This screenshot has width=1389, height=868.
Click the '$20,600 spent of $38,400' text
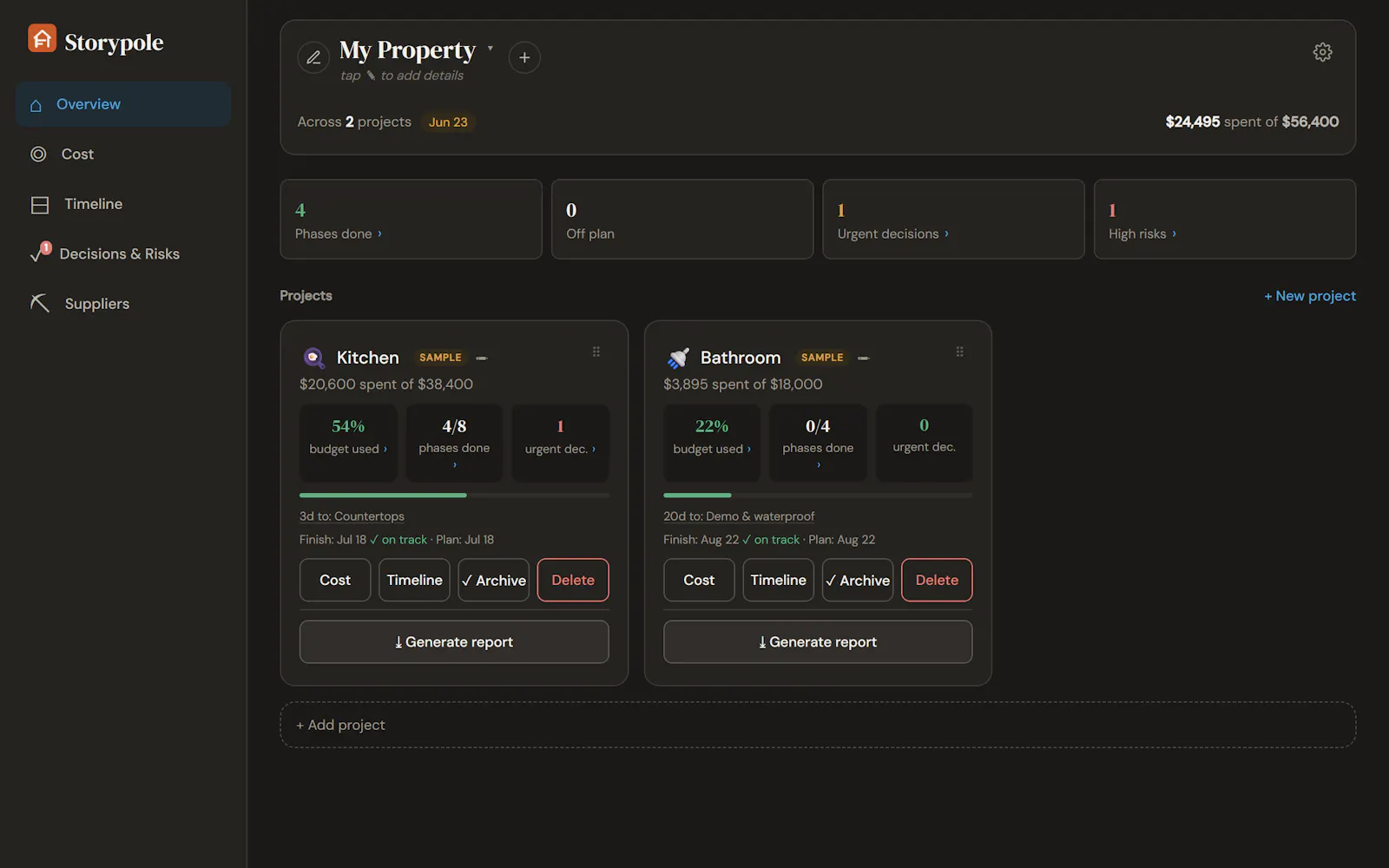click(386, 385)
